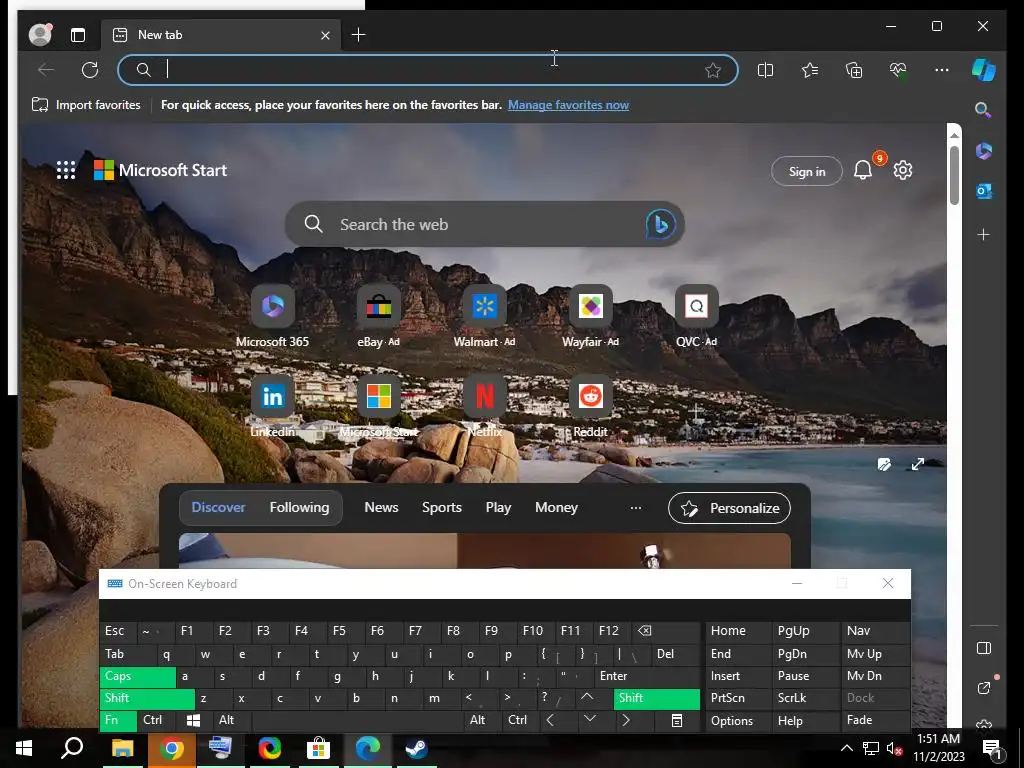Open sidebar Outlook icon
The height and width of the screenshot is (768, 1024).
pyautogui.click(x=984, y=191)
